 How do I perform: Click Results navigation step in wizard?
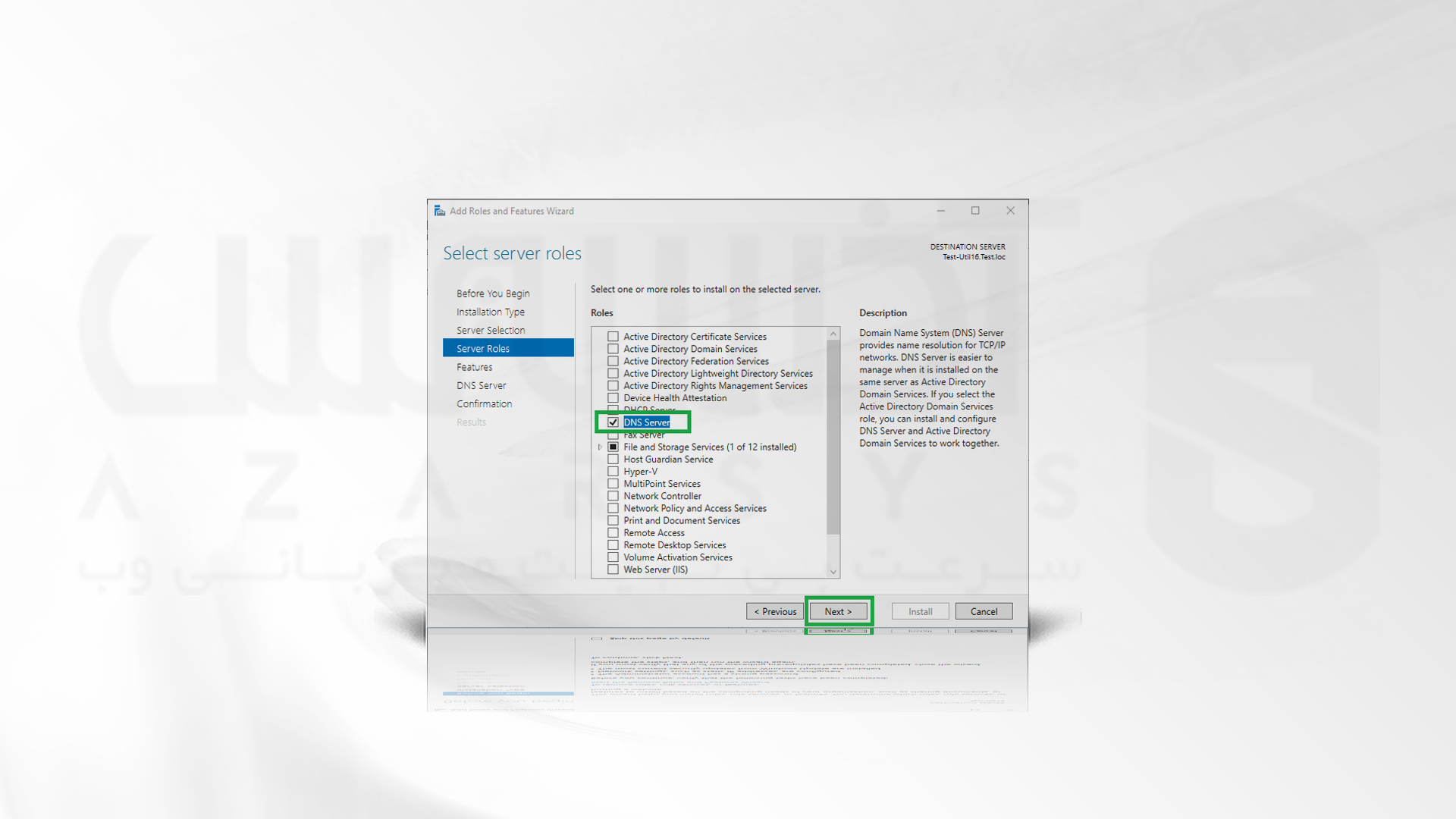(472, 421)
